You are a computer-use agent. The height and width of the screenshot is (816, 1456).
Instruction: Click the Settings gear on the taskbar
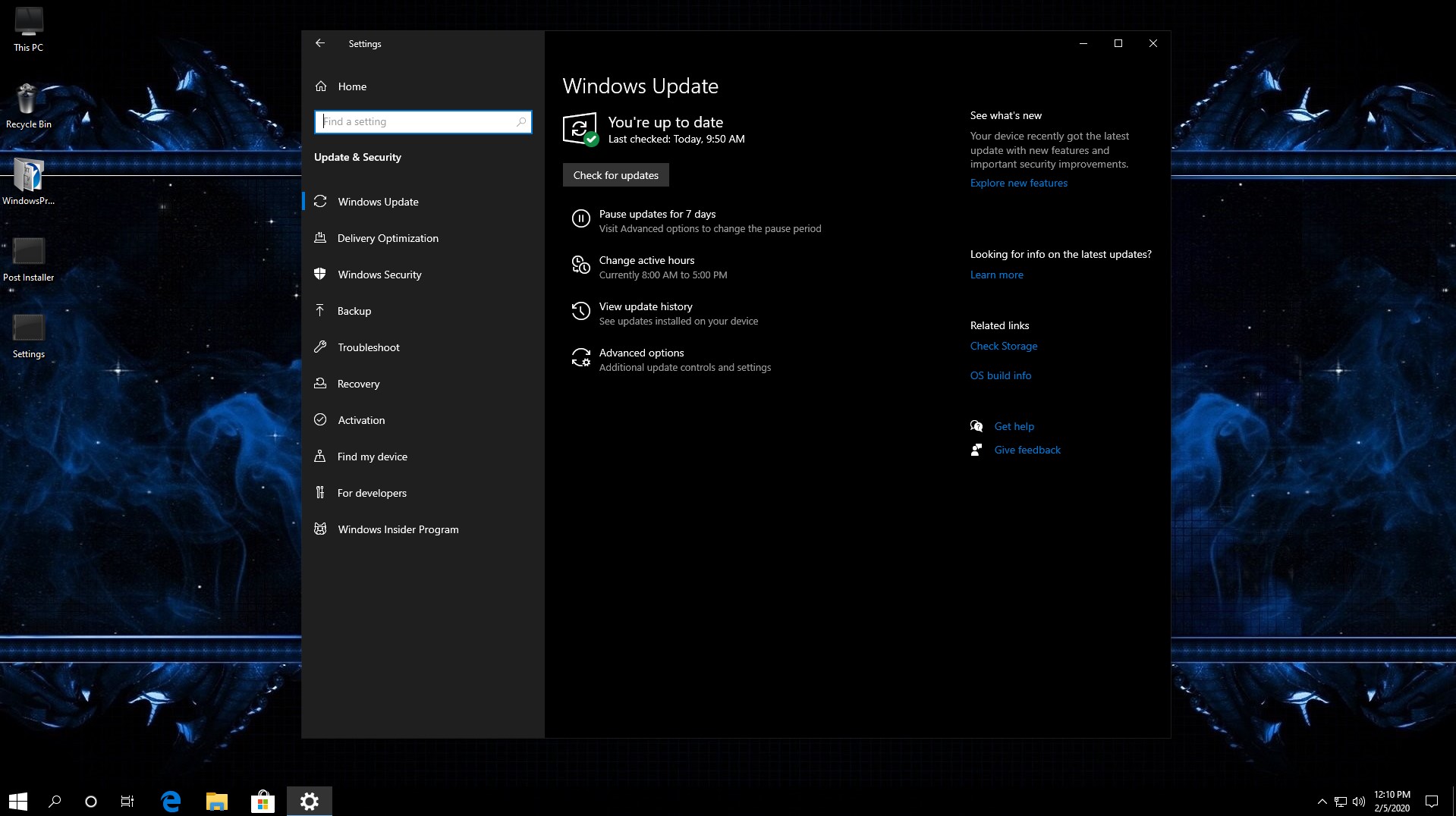[310, 801]
